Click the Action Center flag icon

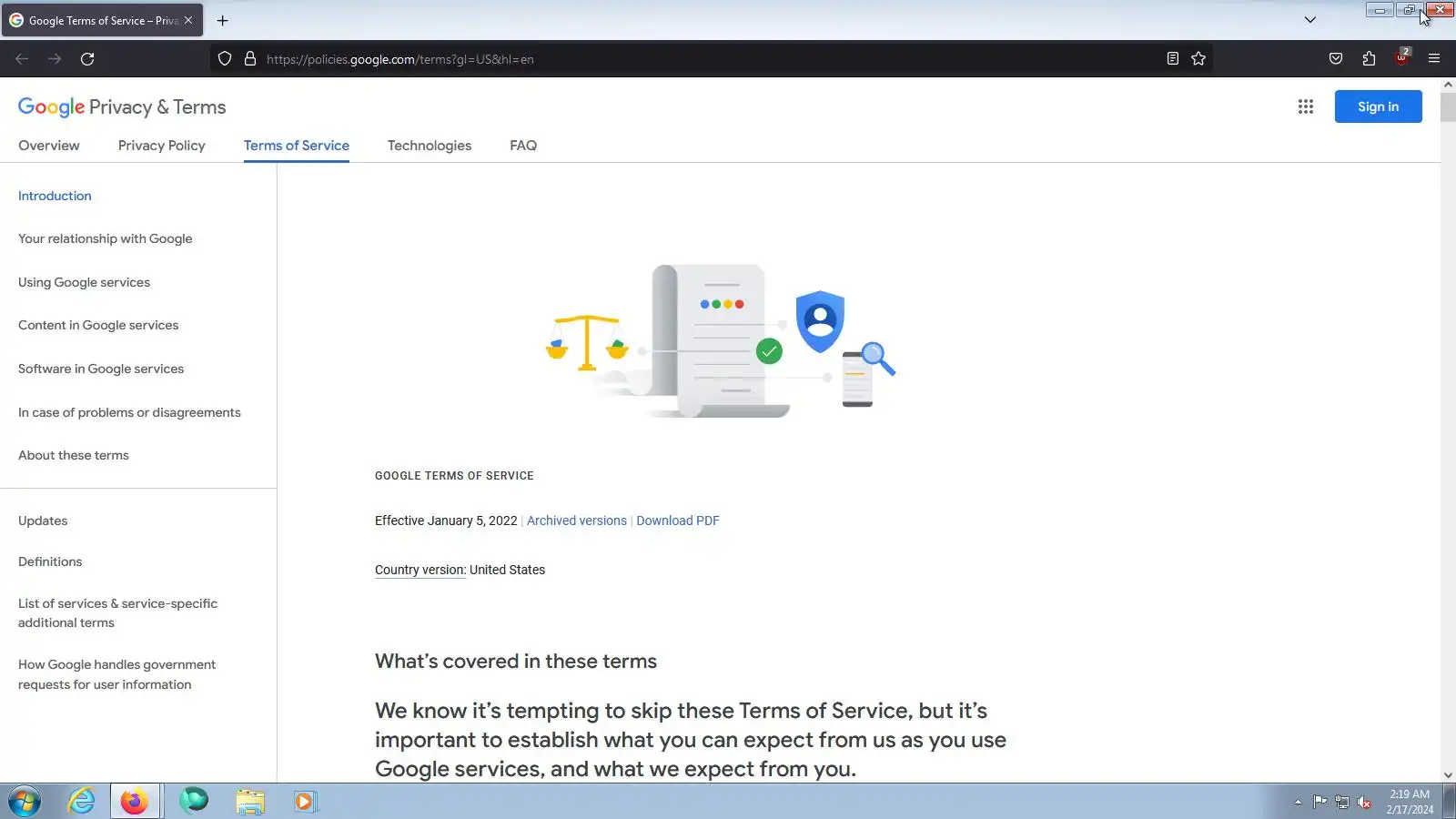coord(1319,802)
